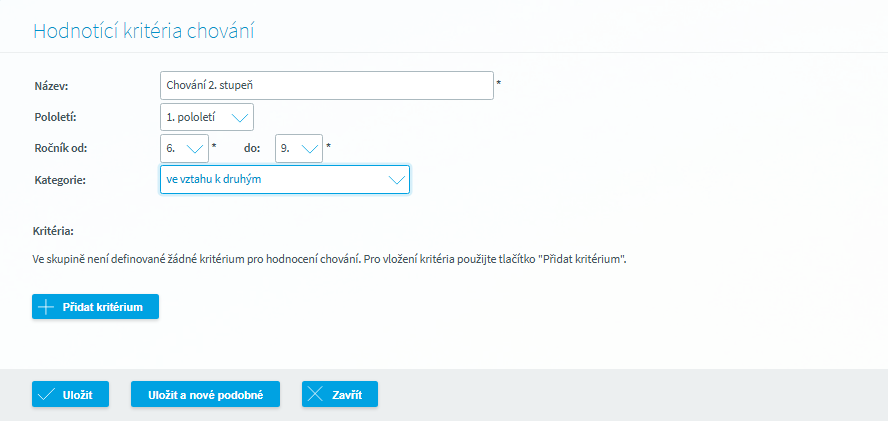Add a criterion with Přidat kritérium

[x=96, y=307]
